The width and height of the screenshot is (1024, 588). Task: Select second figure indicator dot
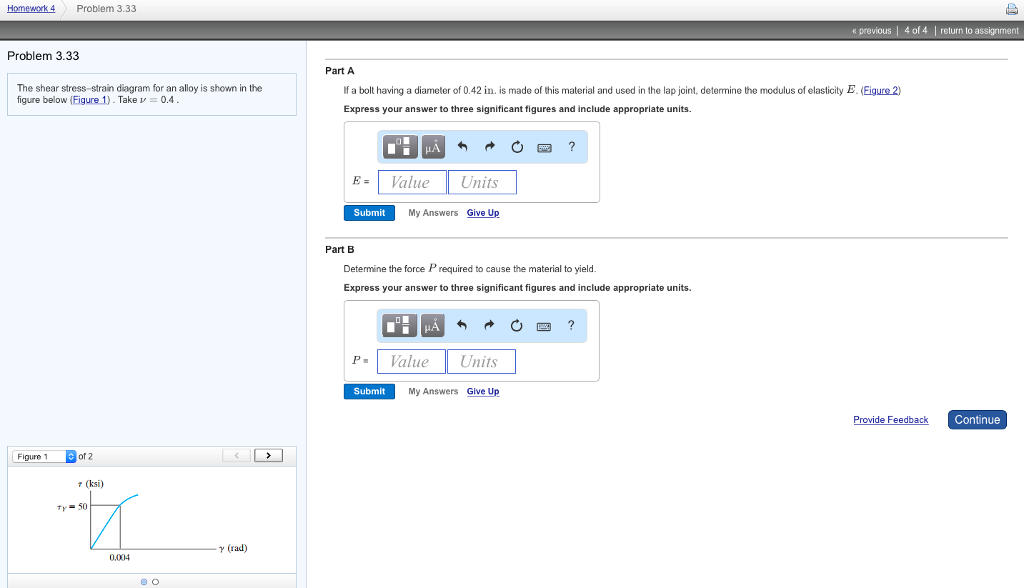point(155,581)
